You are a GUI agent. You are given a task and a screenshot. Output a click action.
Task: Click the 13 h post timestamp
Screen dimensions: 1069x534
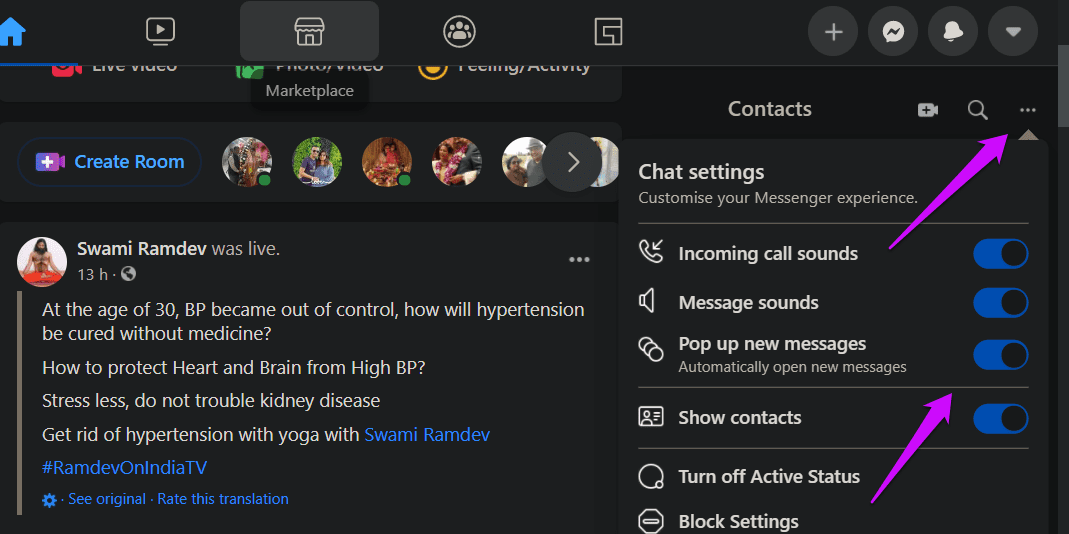[x=93, y=275]
